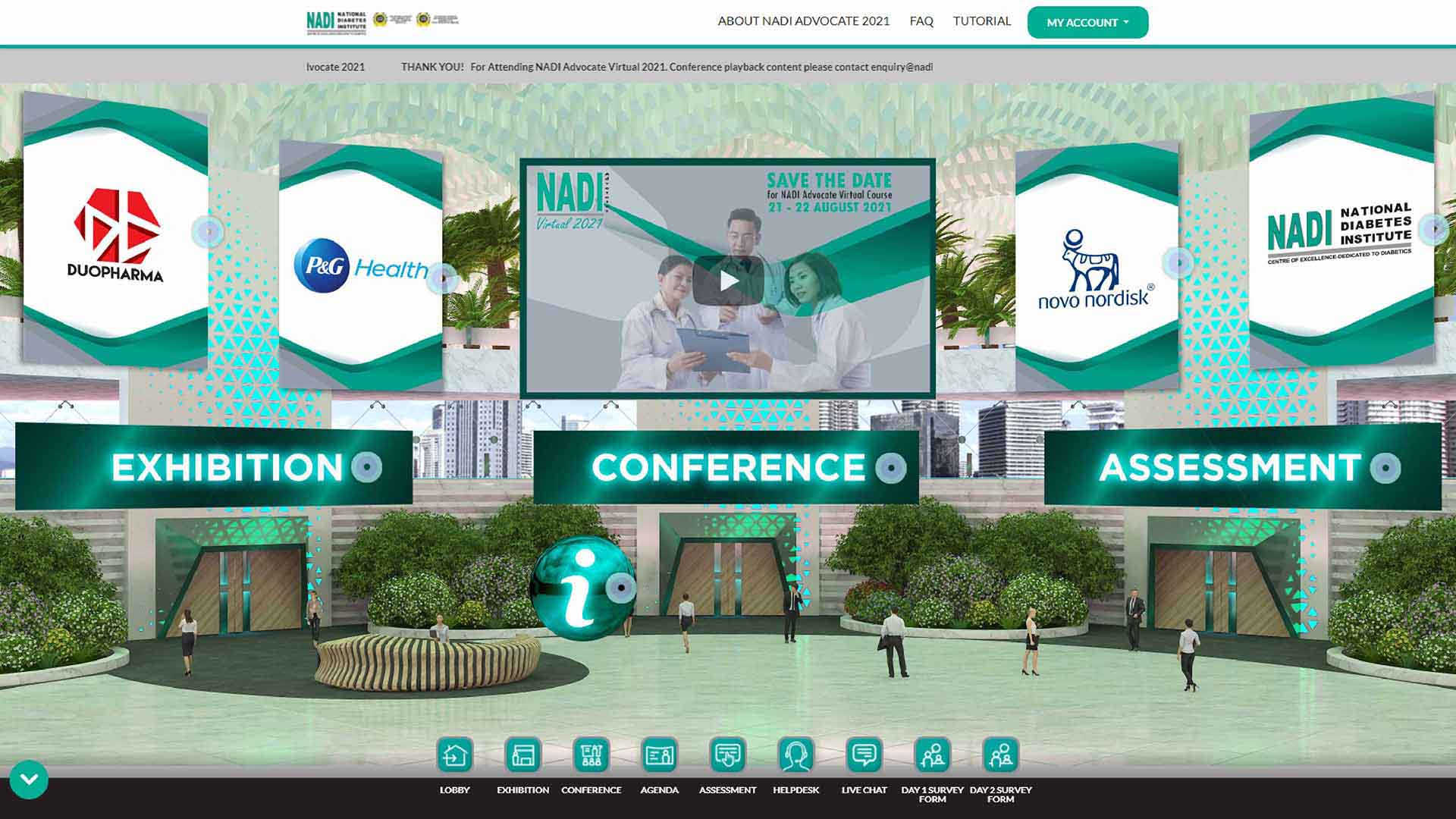Image resolution: width=1456 pixels, height=819 pixels.
Task: Expand the My Account dropdown
Action: pos(1087,23)
